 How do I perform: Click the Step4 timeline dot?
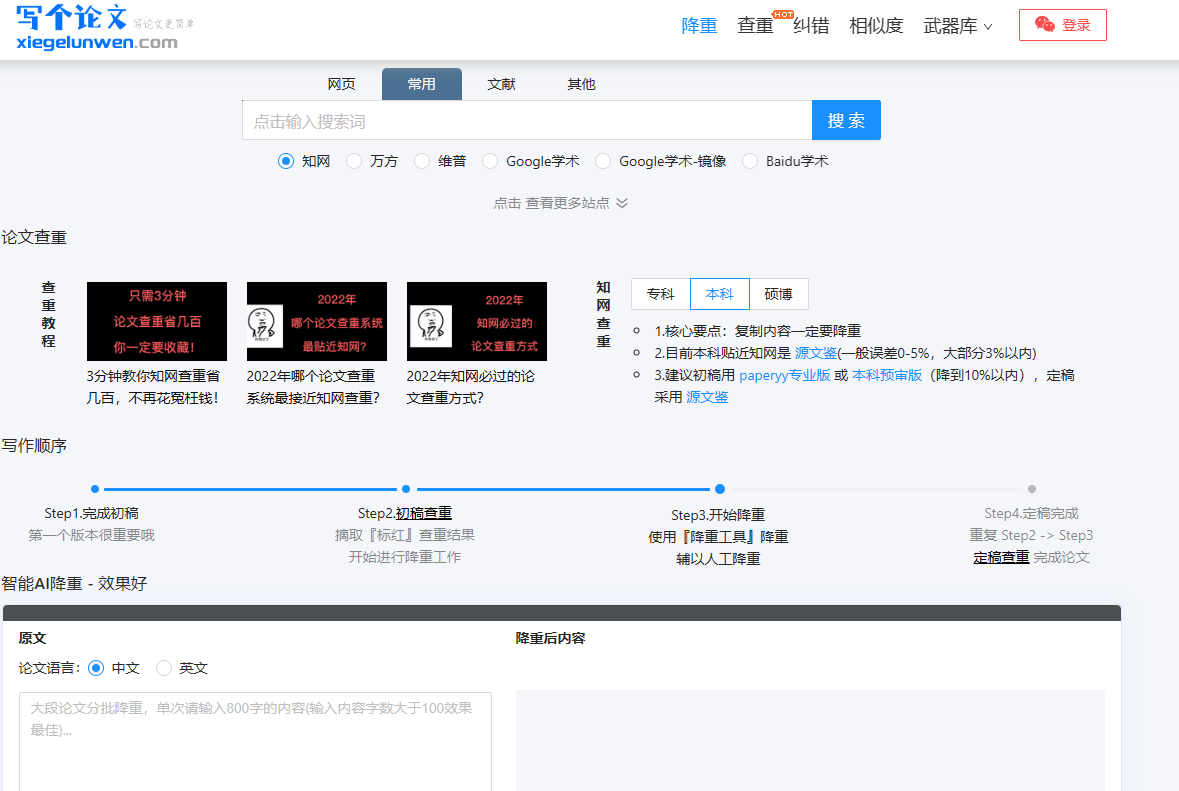[x=1032, y=489]
